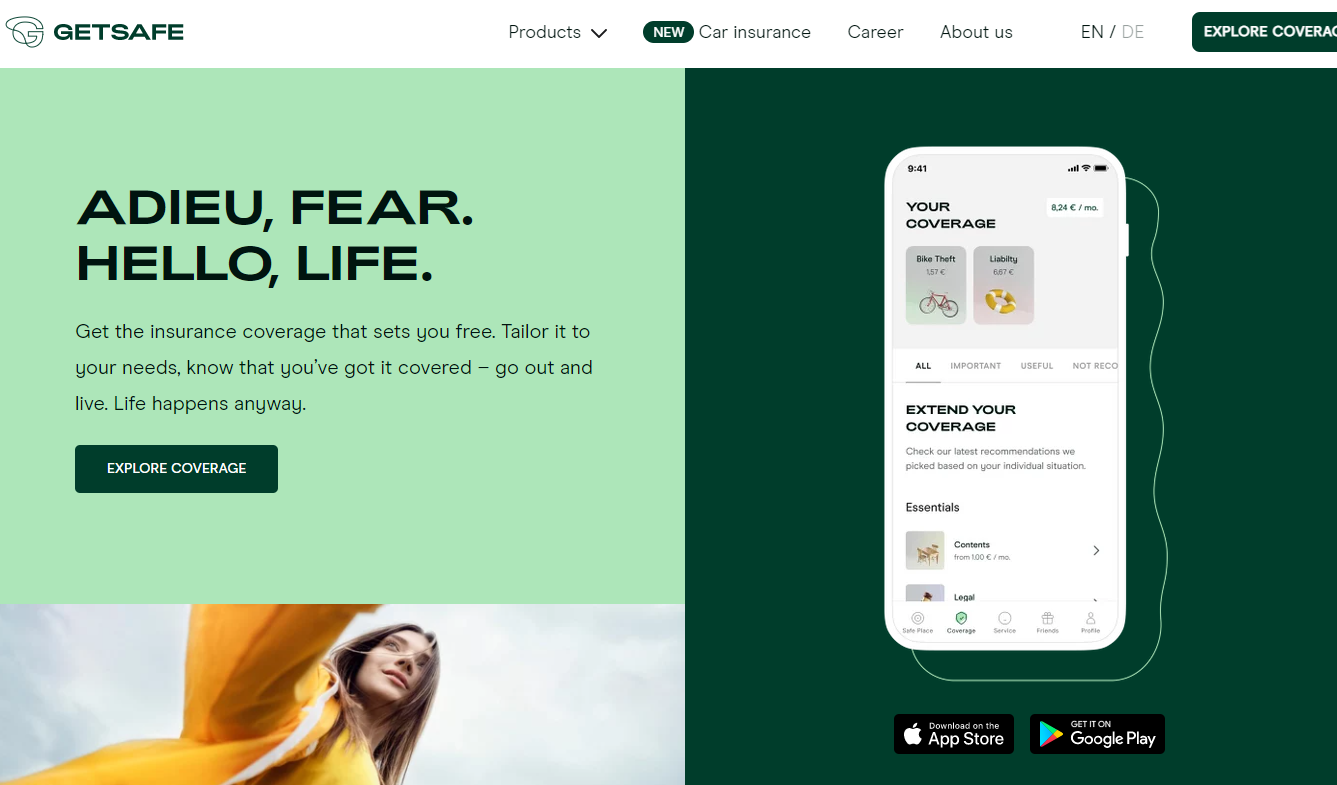Click the Explore Coverage button in hero section
Image resolution: width=1337 pixels, height=785 pixels.
176,469
